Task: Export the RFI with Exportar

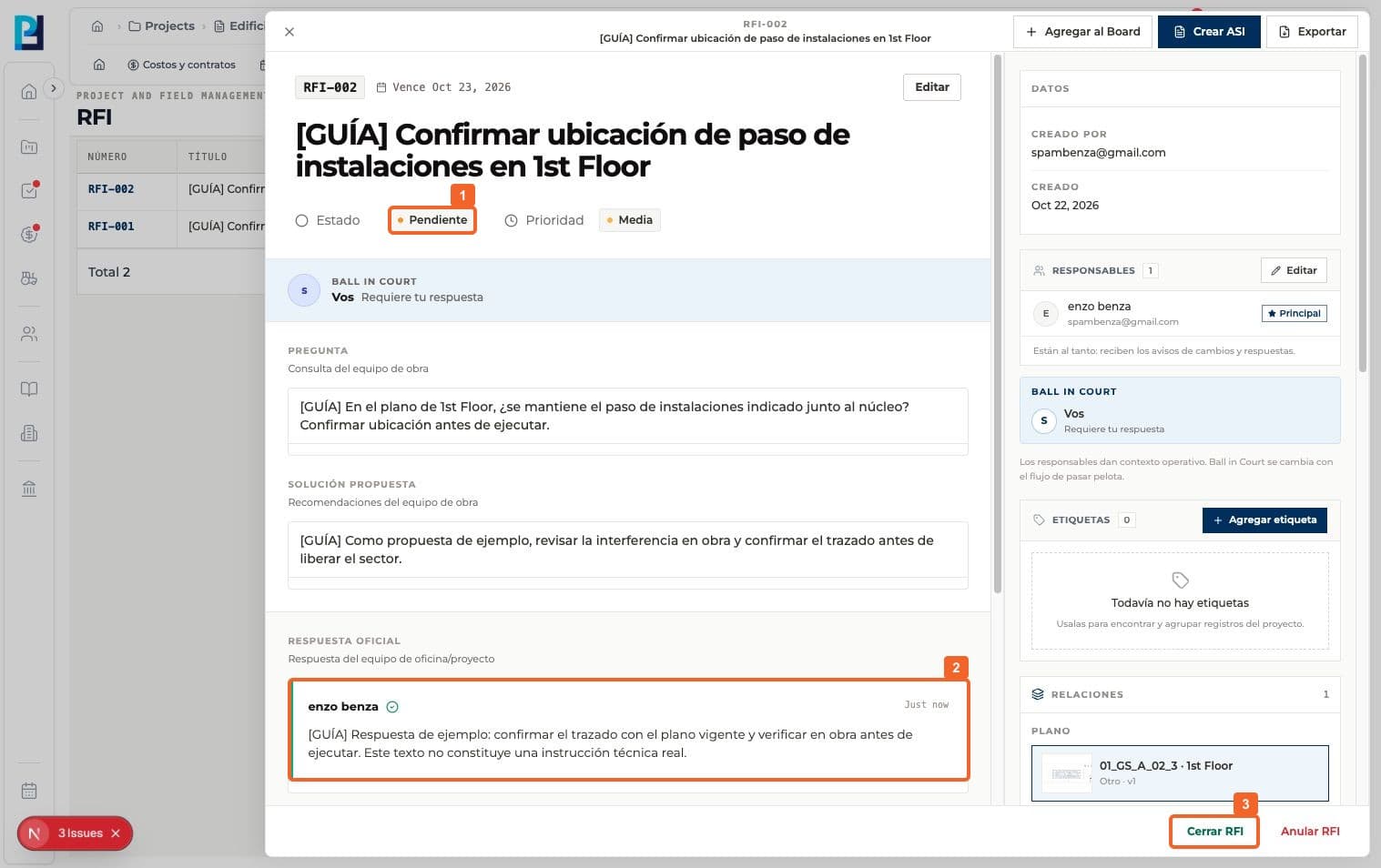Action: [x=1312, y=32]
